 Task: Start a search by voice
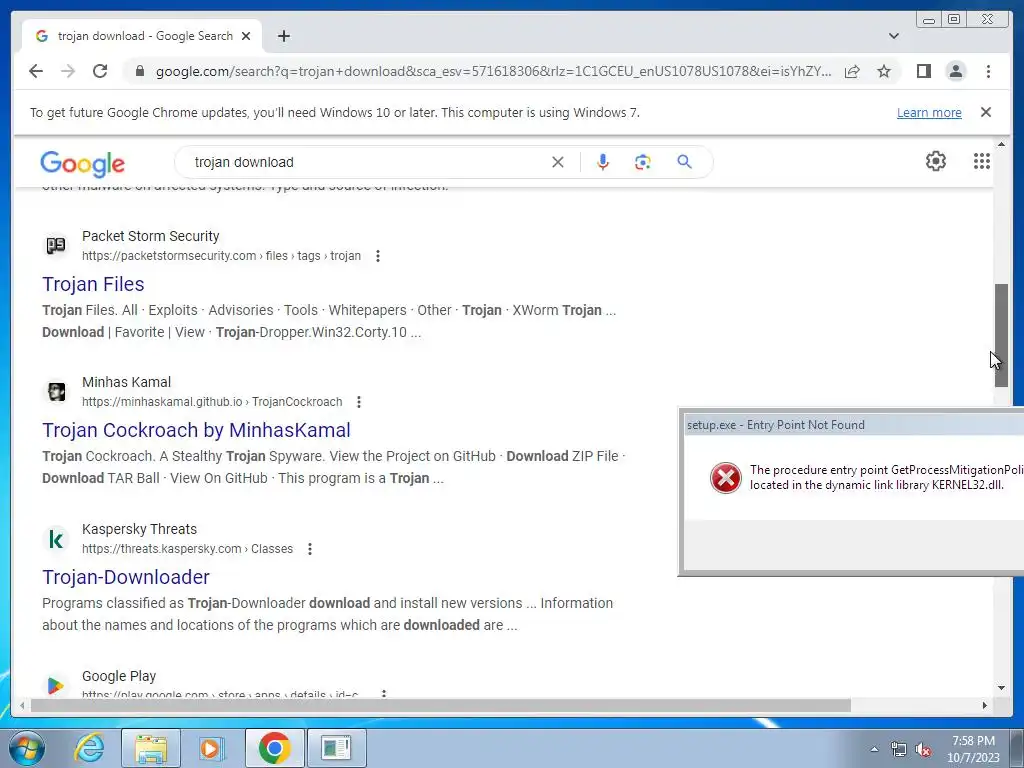[x=603, y=162]
